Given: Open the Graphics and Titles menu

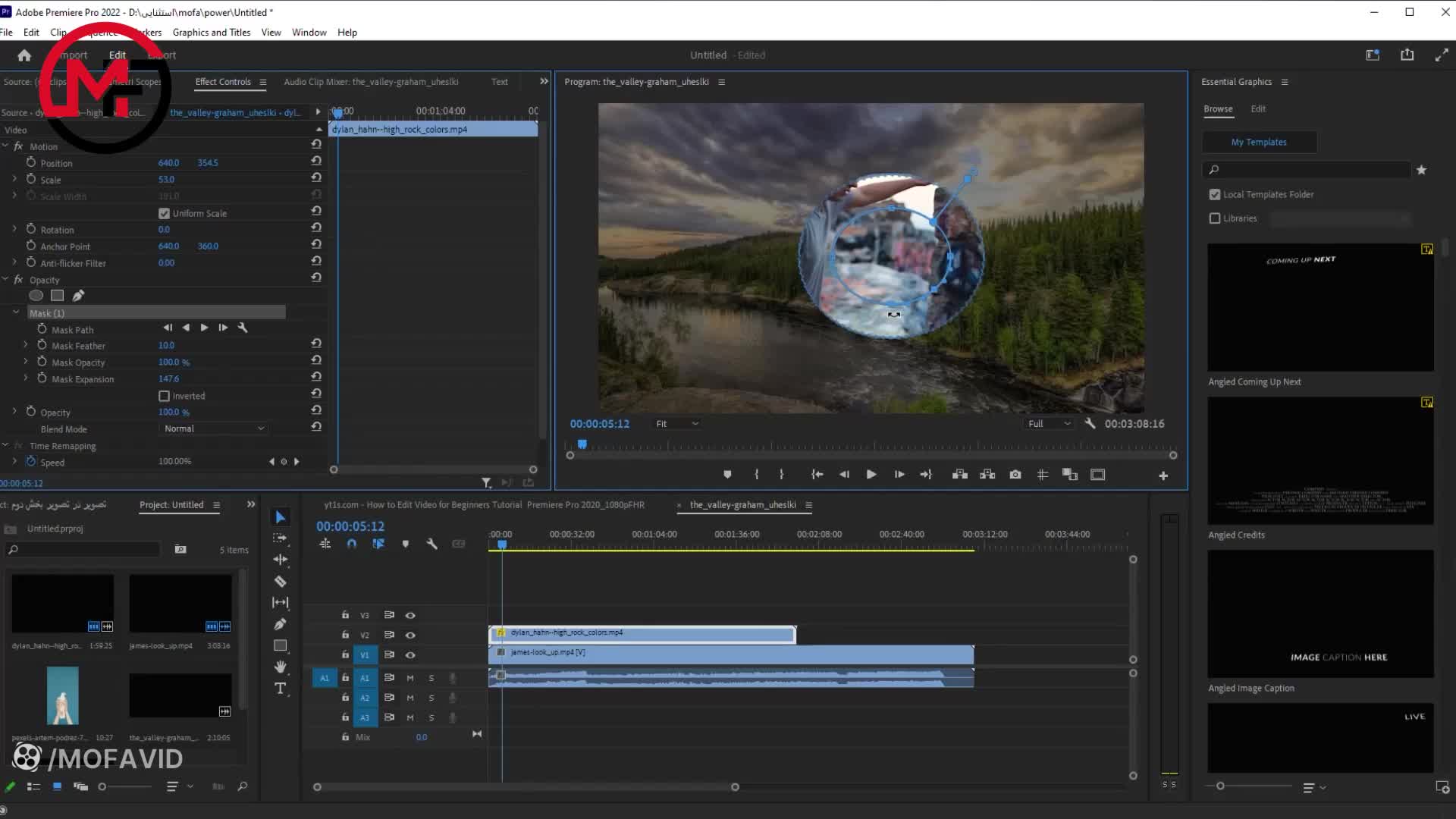Looking at the screenshot, I should [211, 33].
